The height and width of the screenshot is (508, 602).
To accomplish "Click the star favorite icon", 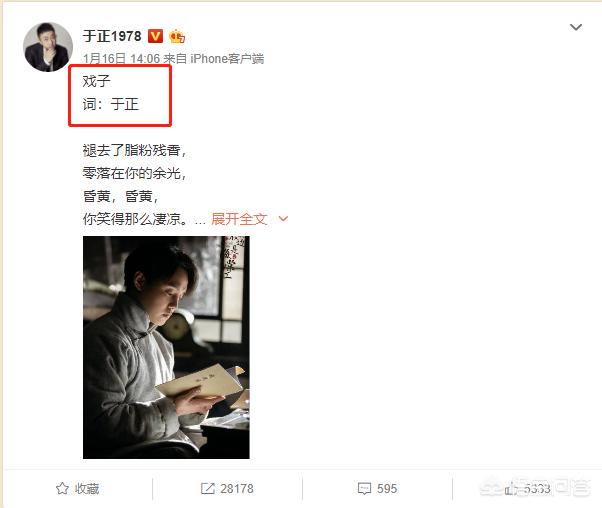I will click(62, 488).
